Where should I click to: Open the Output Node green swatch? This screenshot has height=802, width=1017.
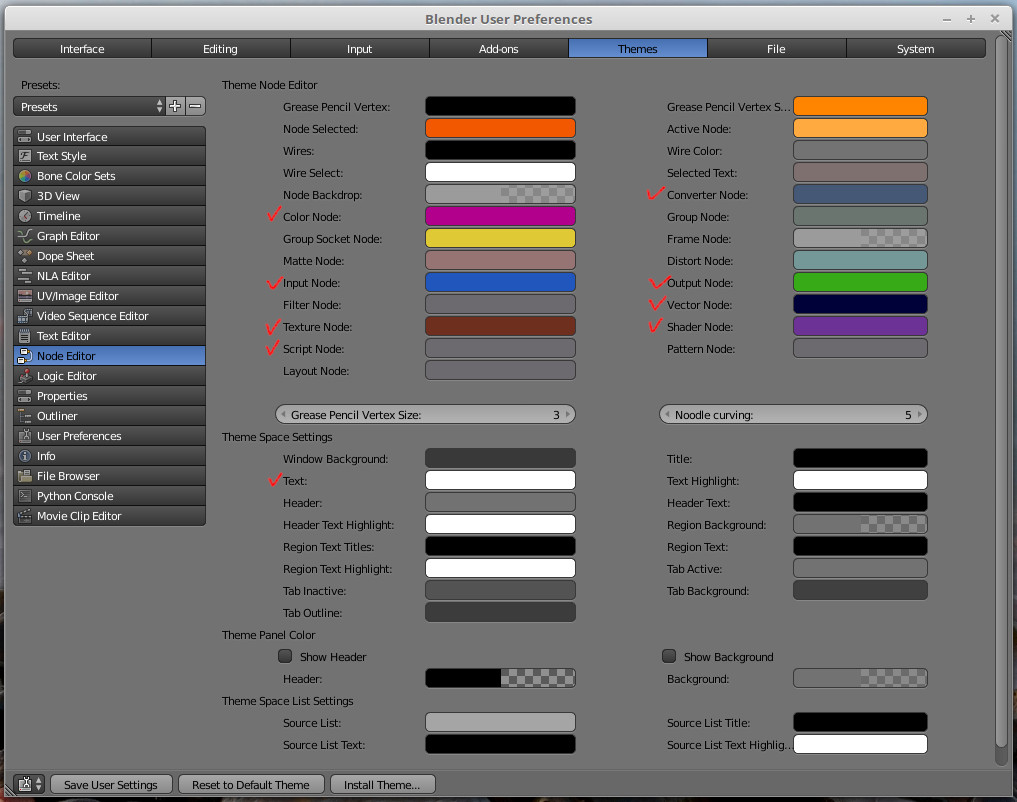pos(860,283)
